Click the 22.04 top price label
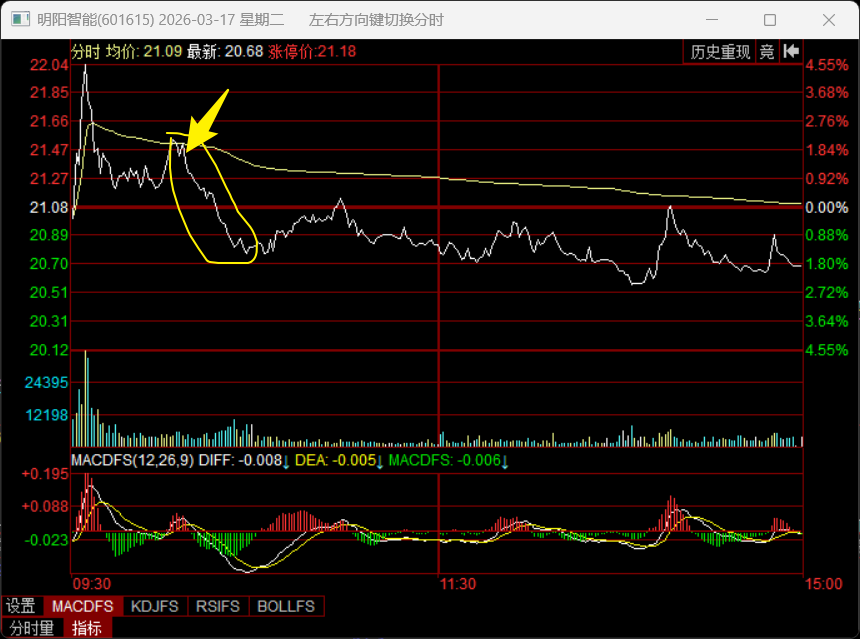Viewport: 860px width, 639px height. (49, 65)
